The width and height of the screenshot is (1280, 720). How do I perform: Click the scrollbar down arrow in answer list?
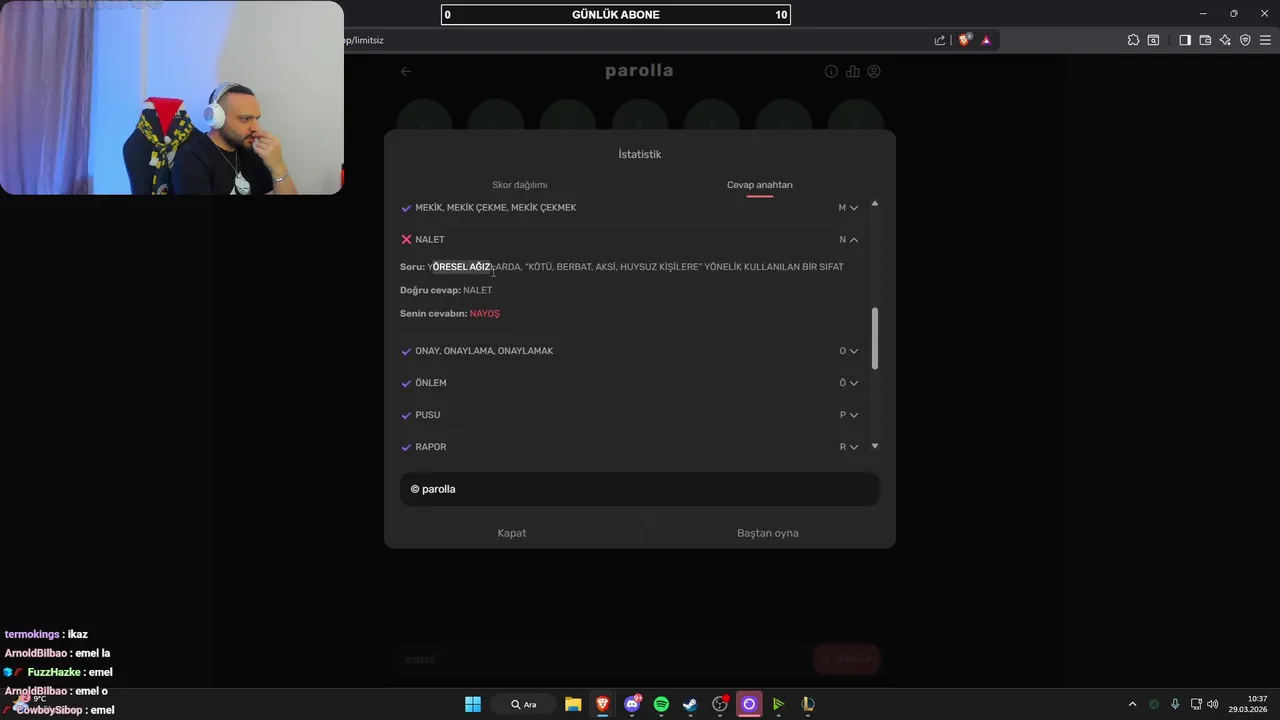tap(875, 446)
